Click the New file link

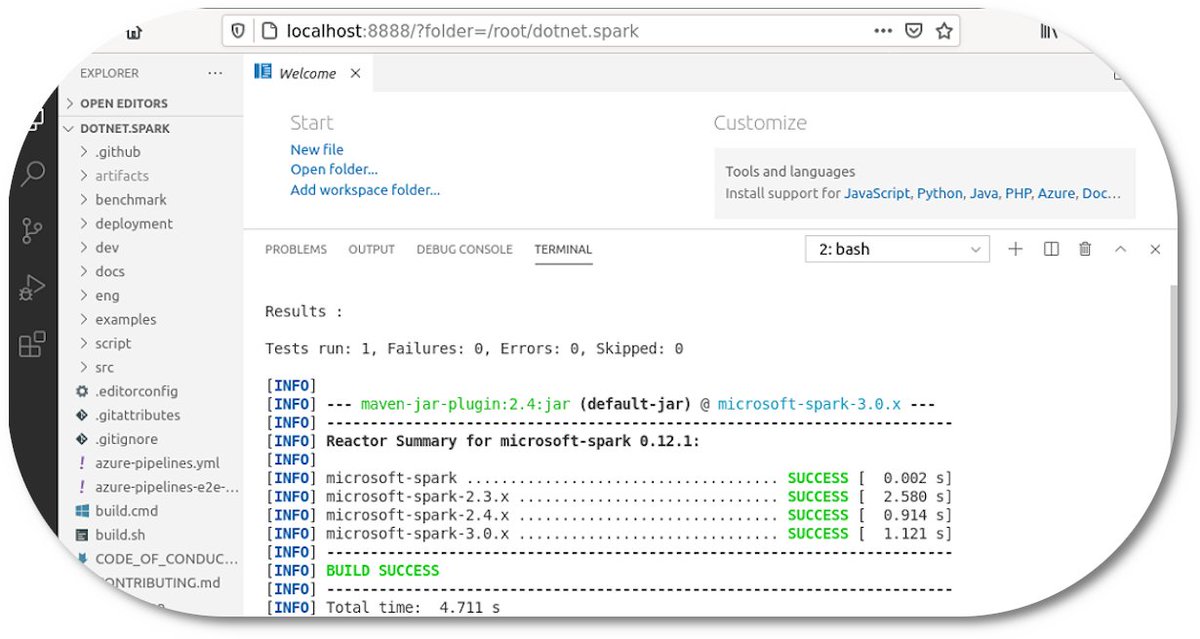pyautogui.click(x=317, y=150)
